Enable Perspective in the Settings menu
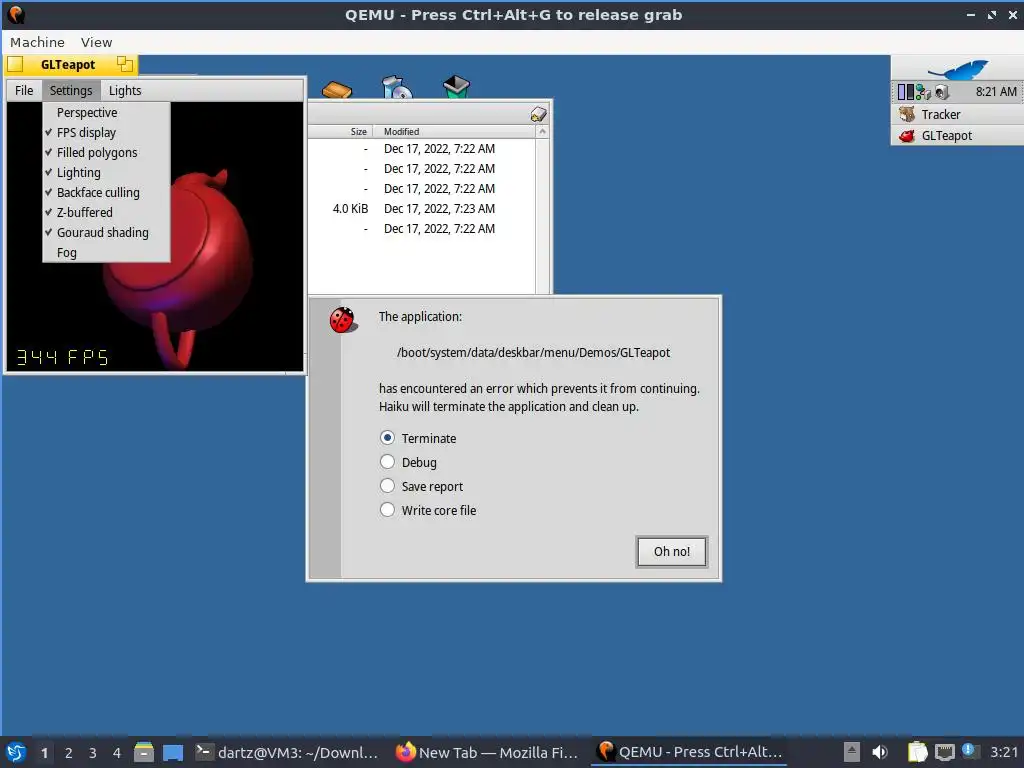Viewport: 1024px width, 768px height. point(106,112)
